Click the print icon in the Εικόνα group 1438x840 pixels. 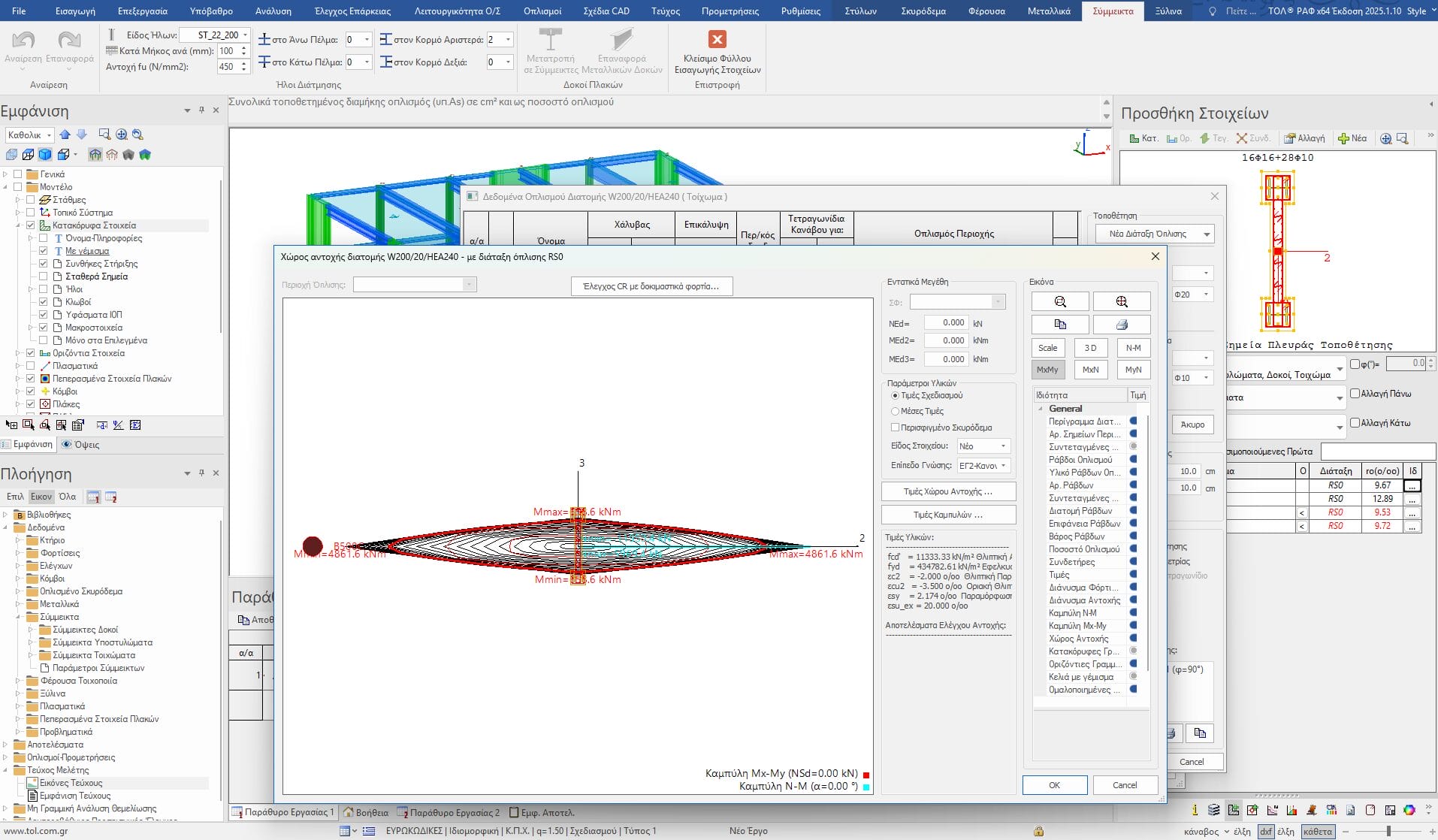[1121, 325]
